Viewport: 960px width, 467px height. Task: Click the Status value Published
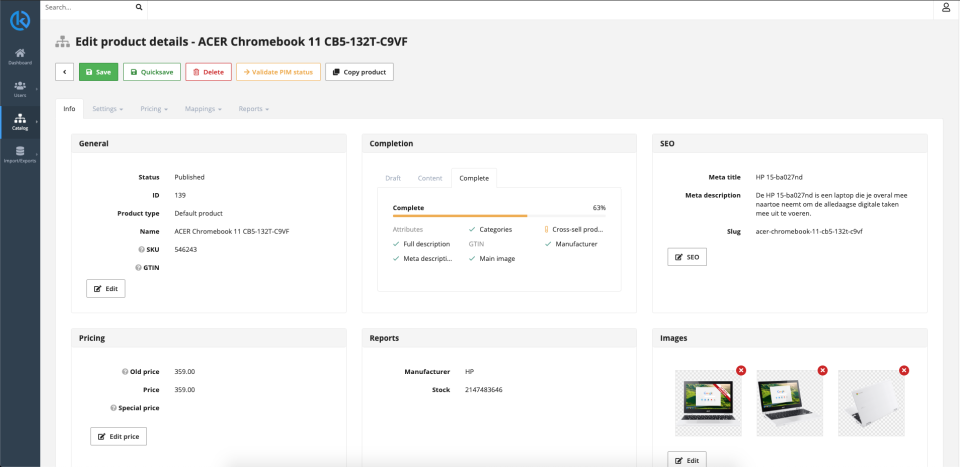(x=189, y=177)
